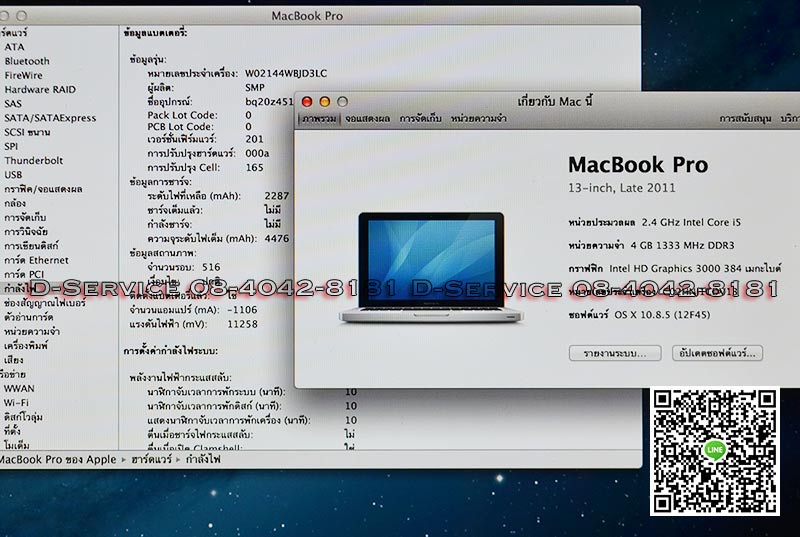The image size is (800, 537).
Task: Click cycle count value 516
Action: tap(211, 267)
